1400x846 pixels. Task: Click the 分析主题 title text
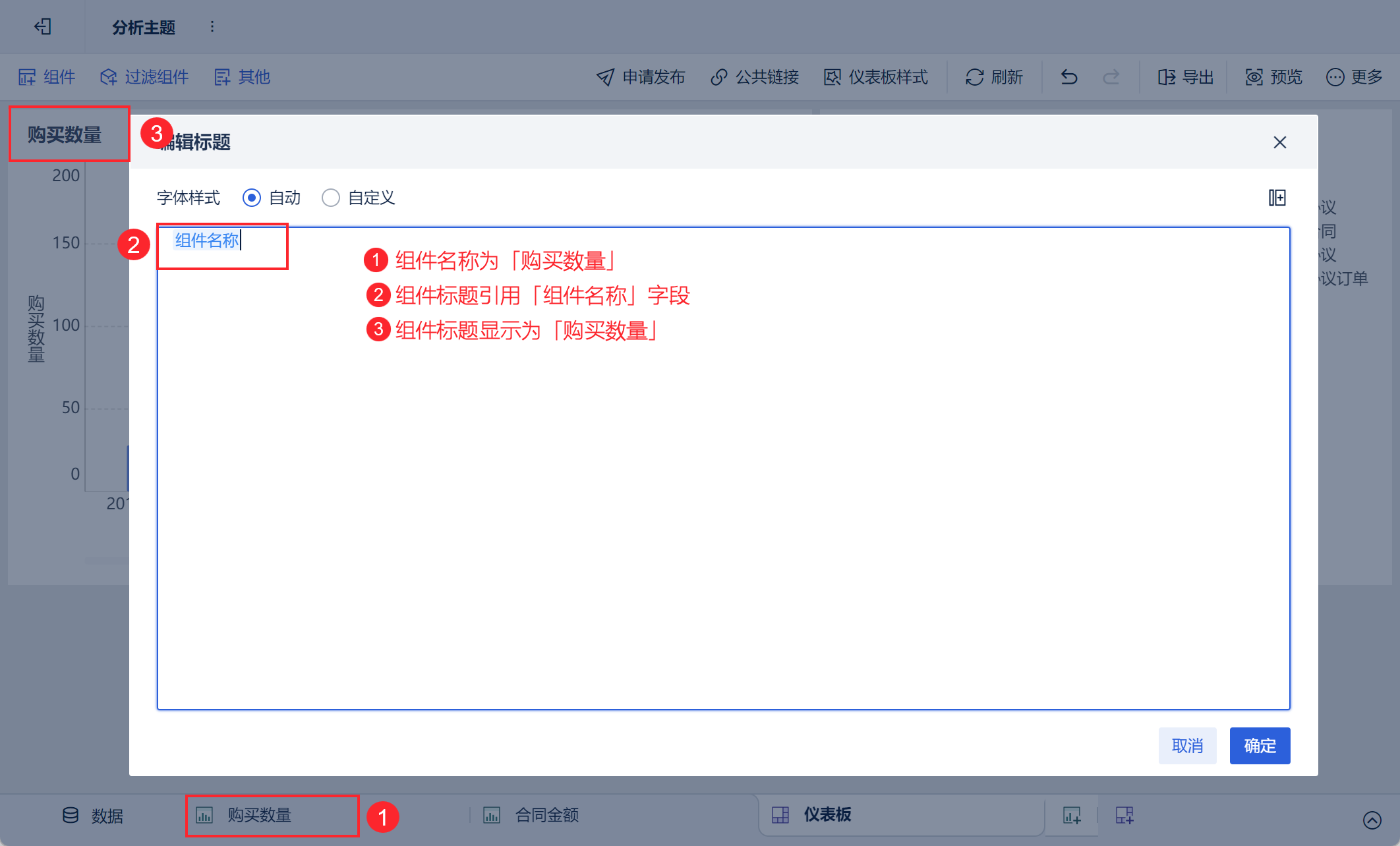tap(144, 28)
